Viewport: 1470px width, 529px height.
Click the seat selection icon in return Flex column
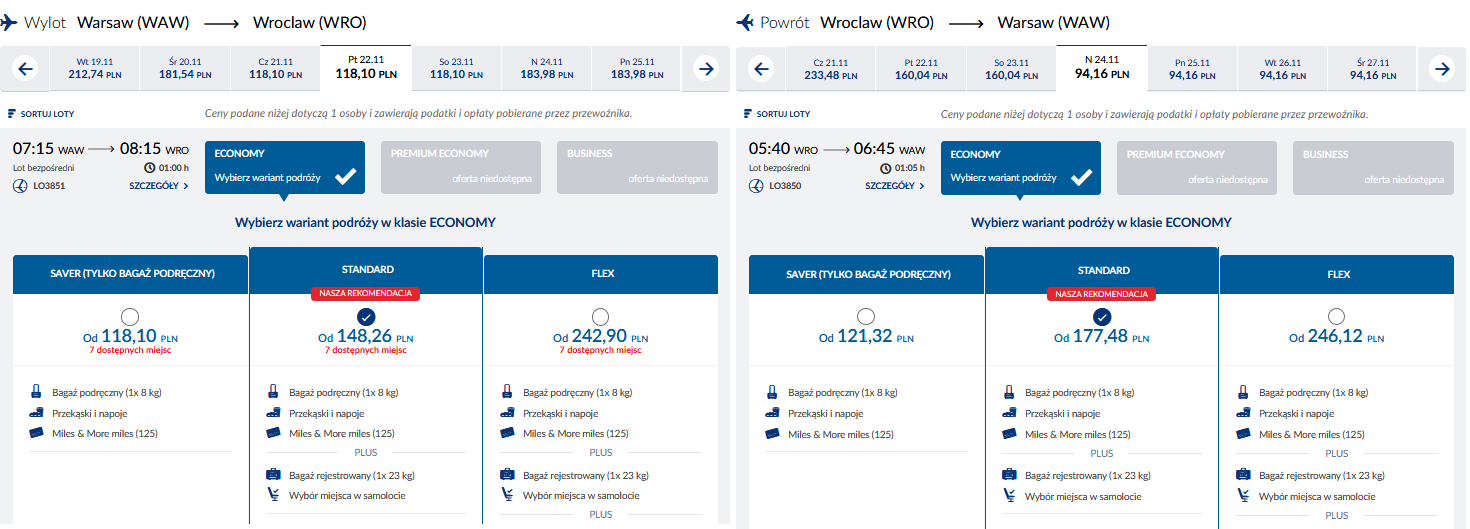pos(1243,496)
